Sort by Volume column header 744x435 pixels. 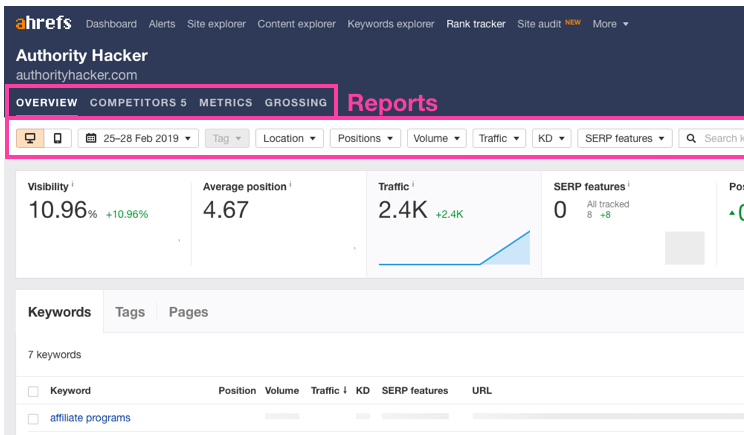(x=282, y=390)
